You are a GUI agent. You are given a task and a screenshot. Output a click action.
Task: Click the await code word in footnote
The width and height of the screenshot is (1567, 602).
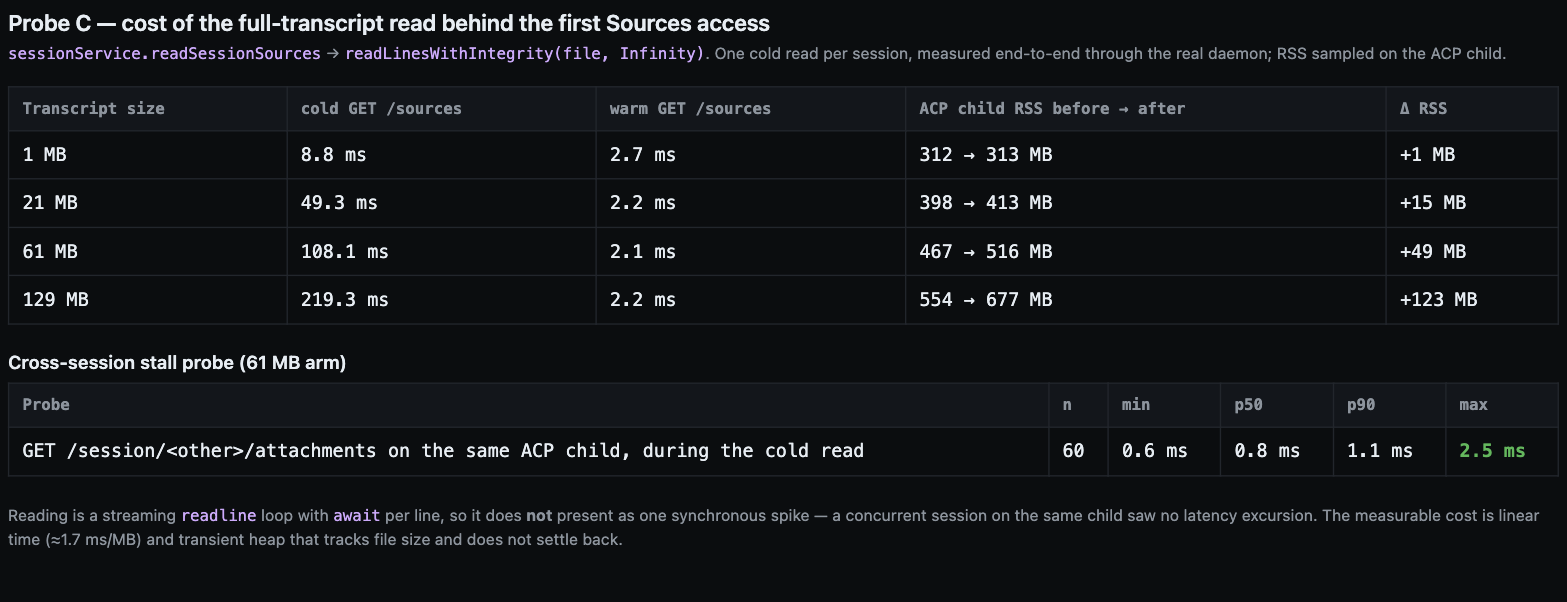(356, 516)
